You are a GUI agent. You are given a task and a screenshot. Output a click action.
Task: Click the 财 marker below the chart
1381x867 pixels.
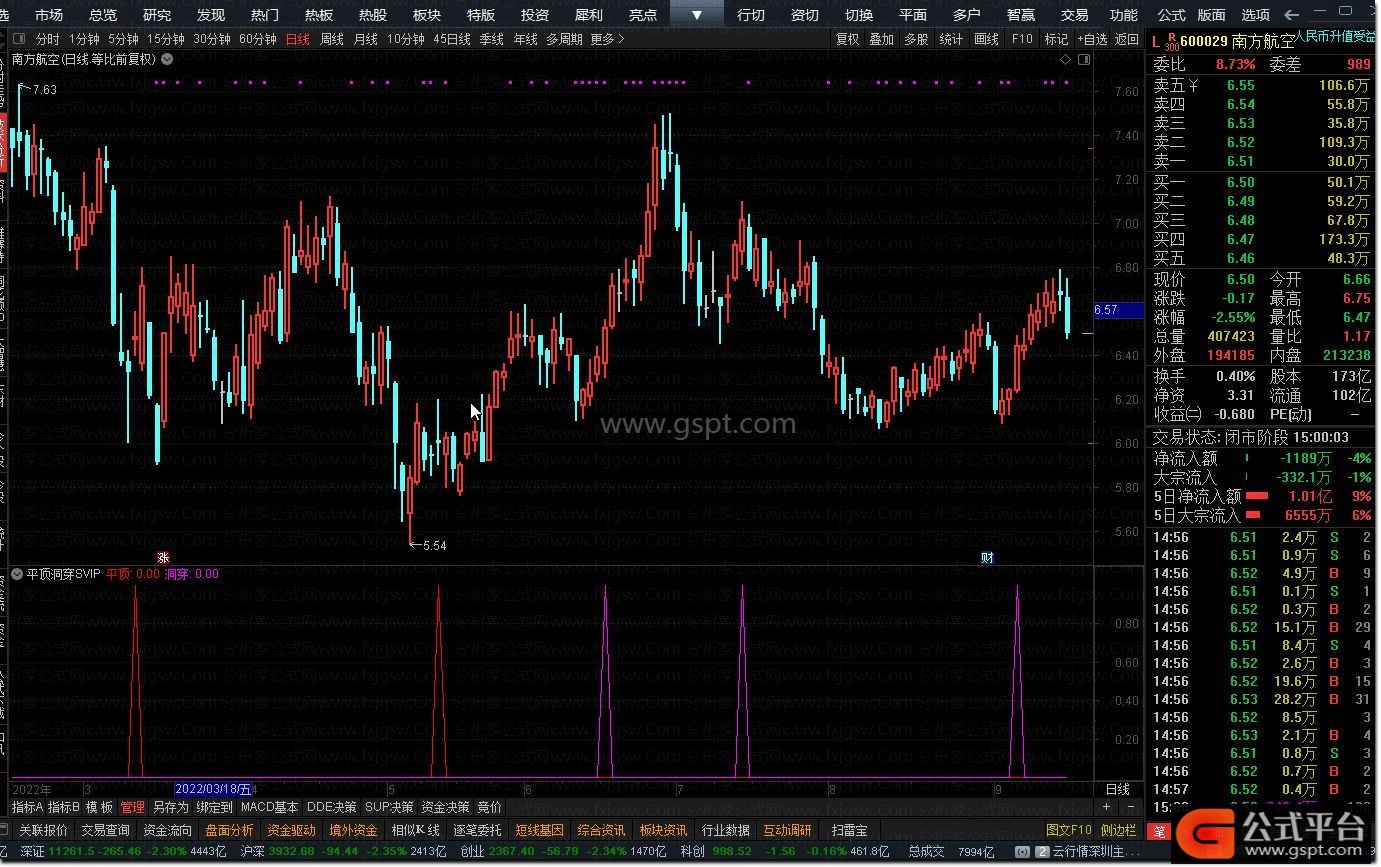click(x=987, y=557)
